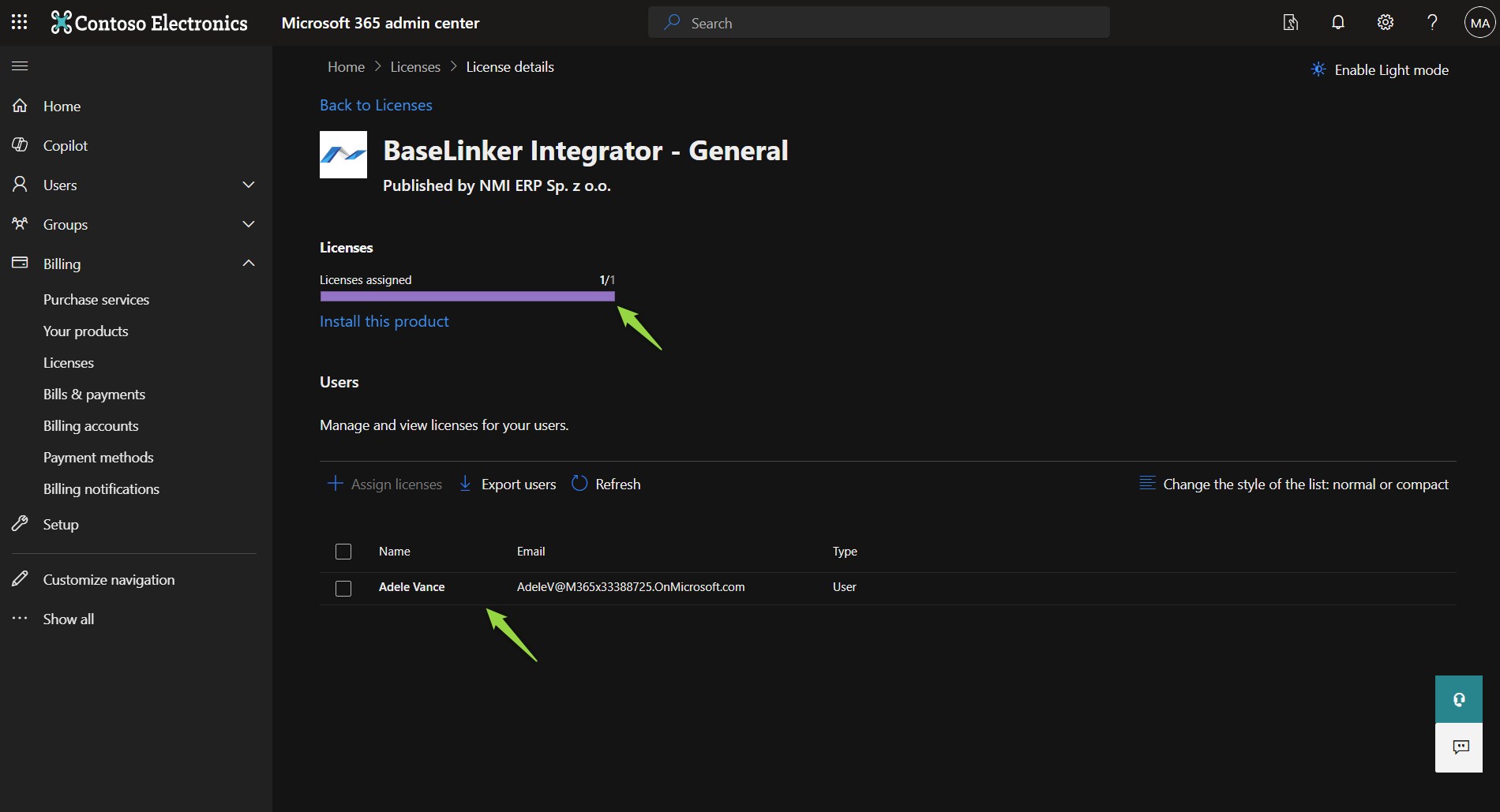
Task: Open the app launcher waffle icon
Action: pos(20,22)
